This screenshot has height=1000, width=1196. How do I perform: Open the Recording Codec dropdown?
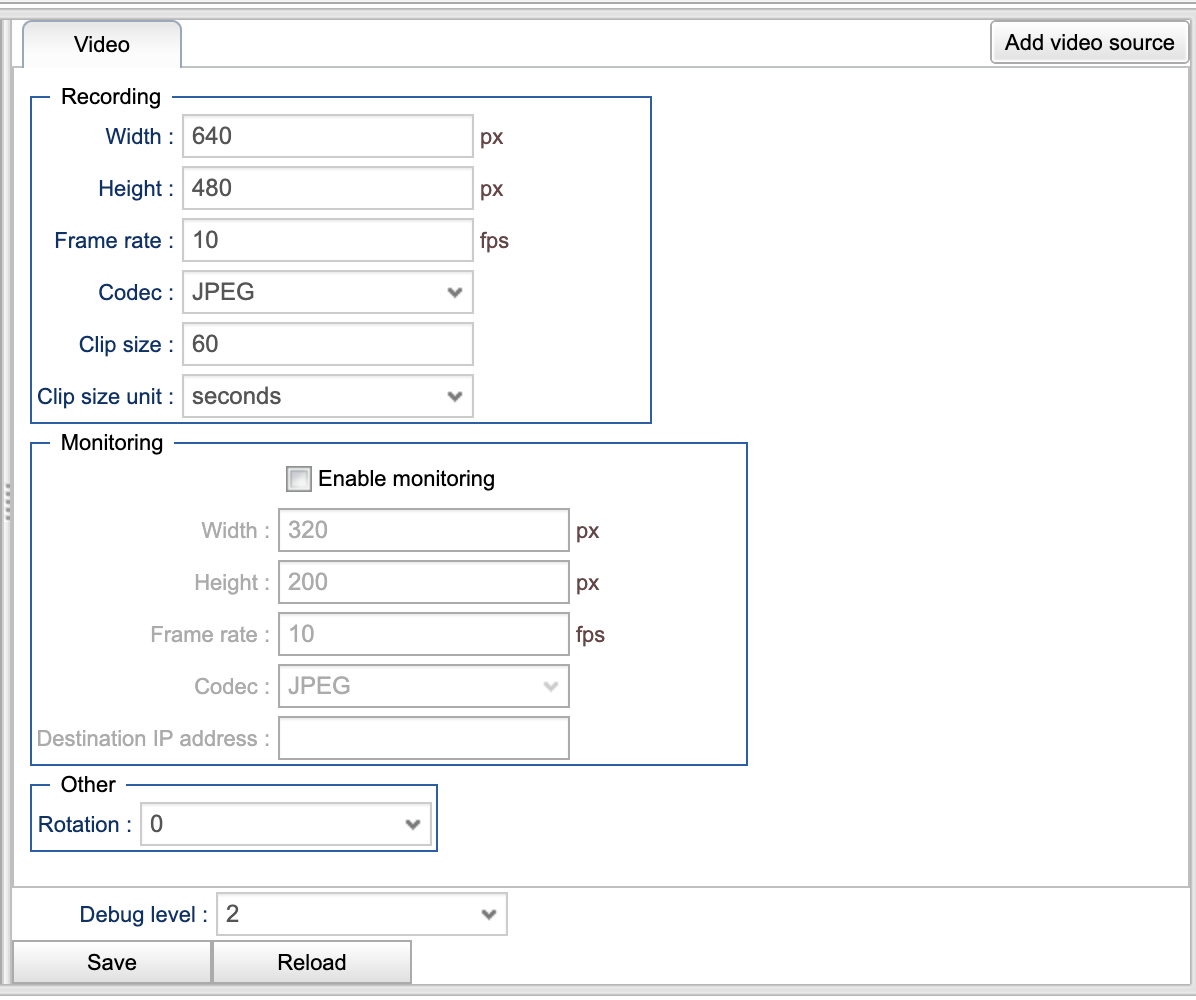point(327,292)
